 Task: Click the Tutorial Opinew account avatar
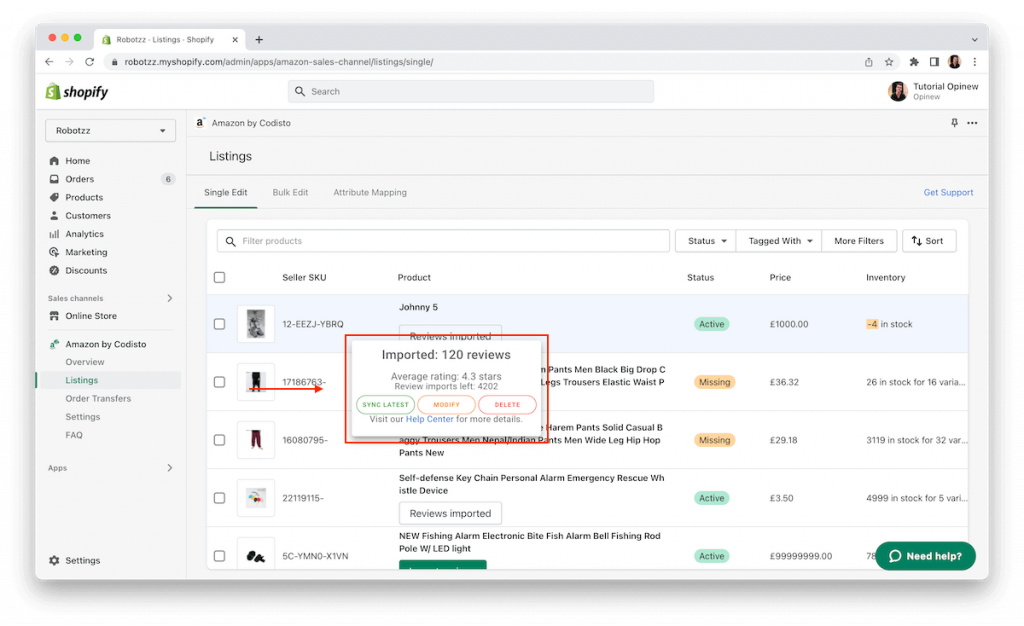[x=897, y=91]
